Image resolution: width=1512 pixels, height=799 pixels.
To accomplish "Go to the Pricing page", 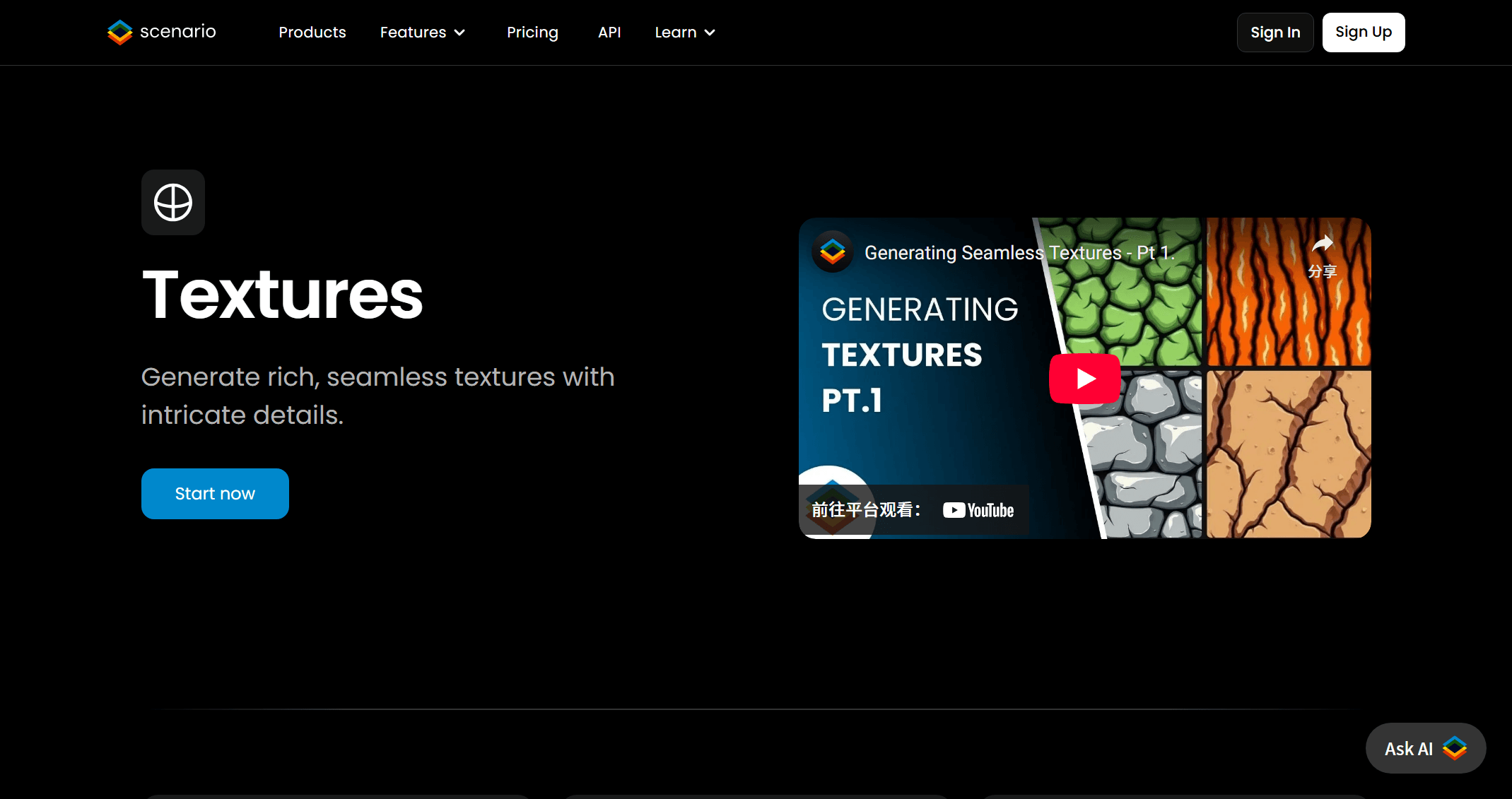I will point(532,32).
